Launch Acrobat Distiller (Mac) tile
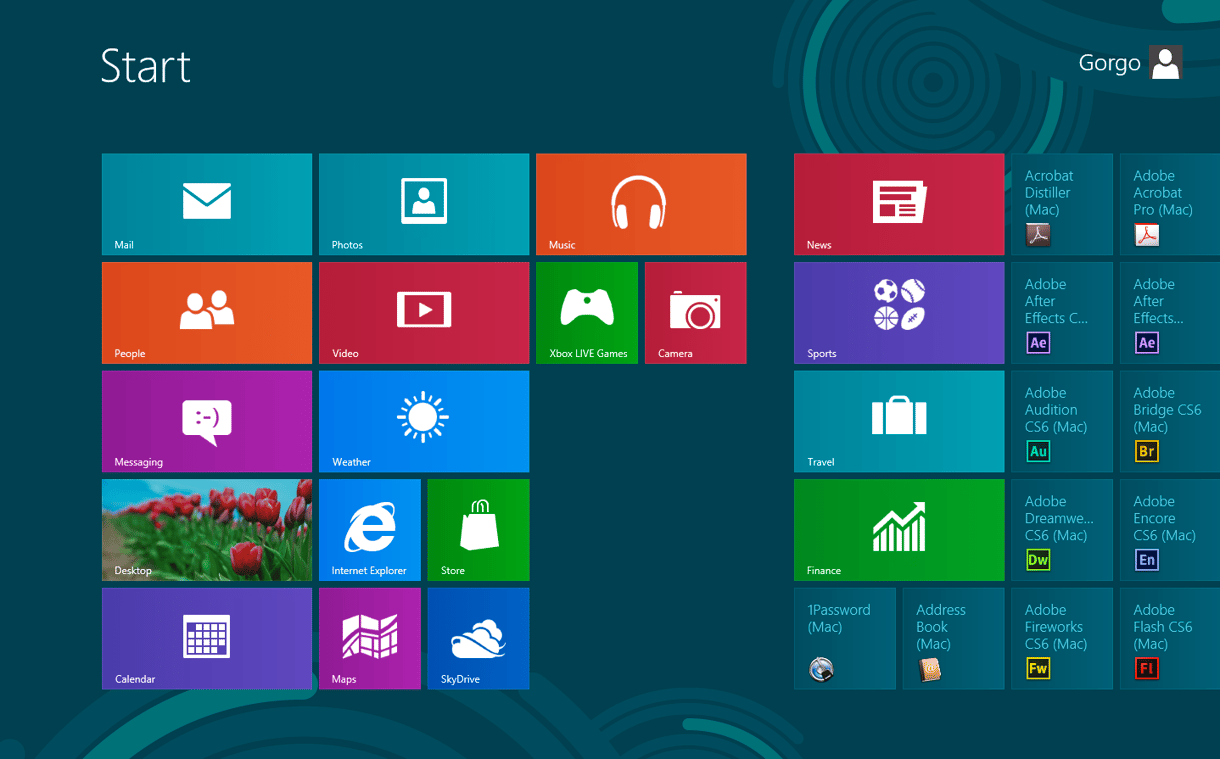The image size is (1220, 759). pyautogui.click(x=1062, y=204)
